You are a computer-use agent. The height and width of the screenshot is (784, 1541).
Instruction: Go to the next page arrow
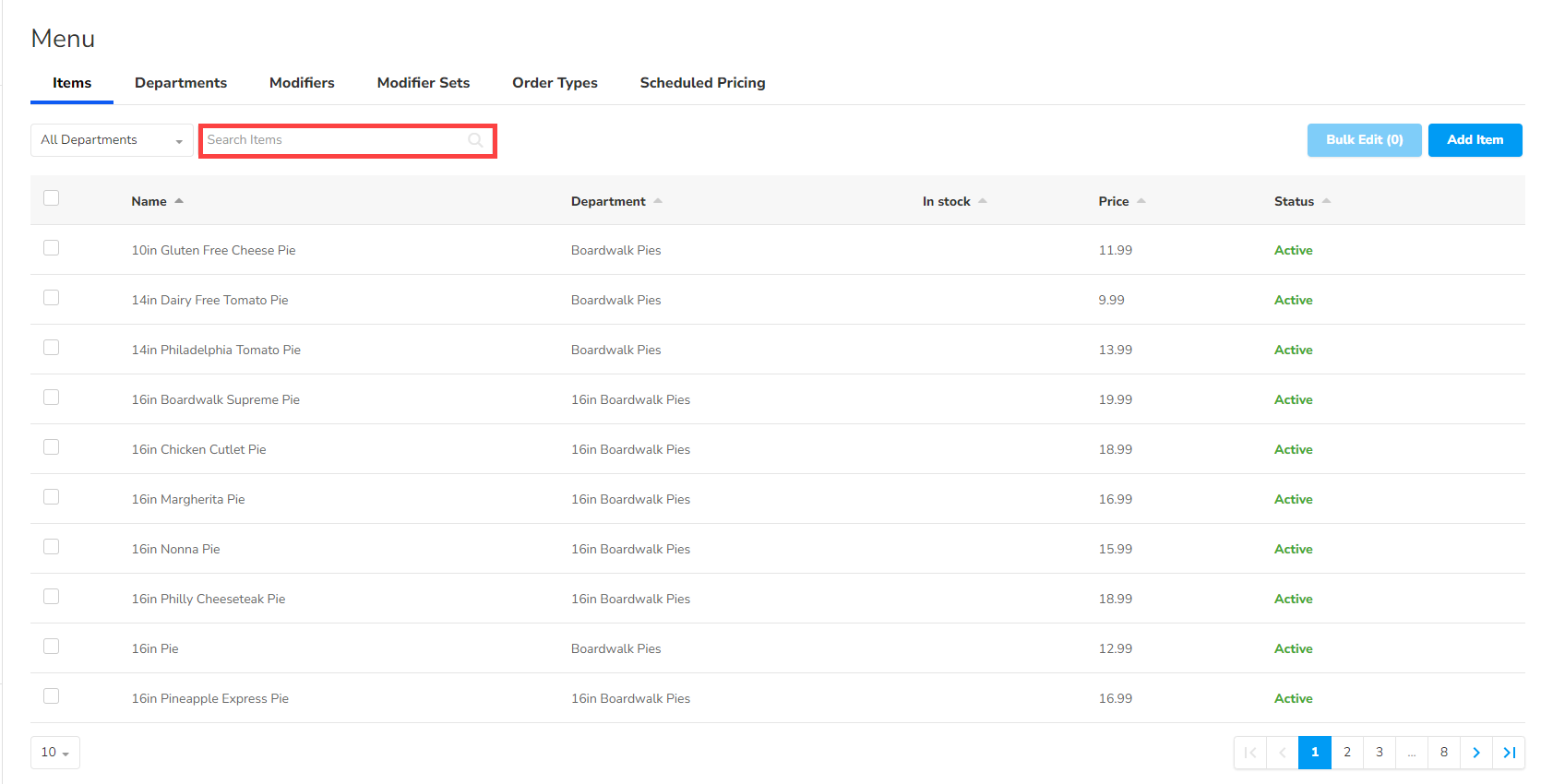pos(1476,753)
